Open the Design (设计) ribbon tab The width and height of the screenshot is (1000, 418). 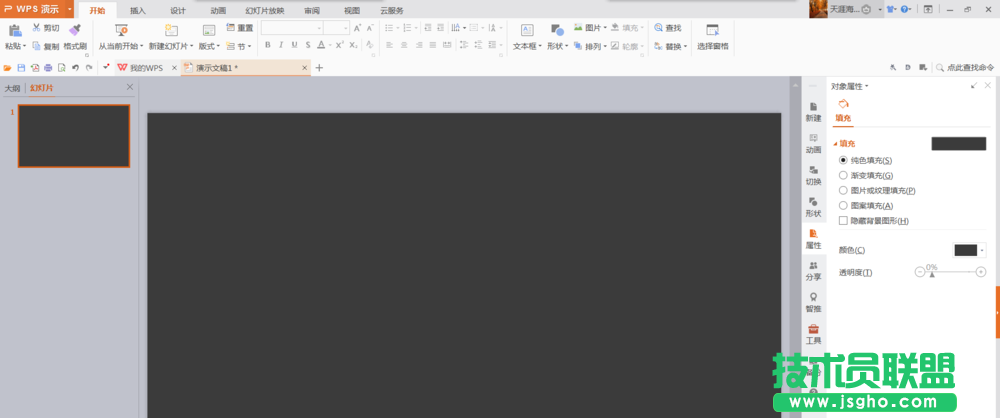[x=177, y=10]
